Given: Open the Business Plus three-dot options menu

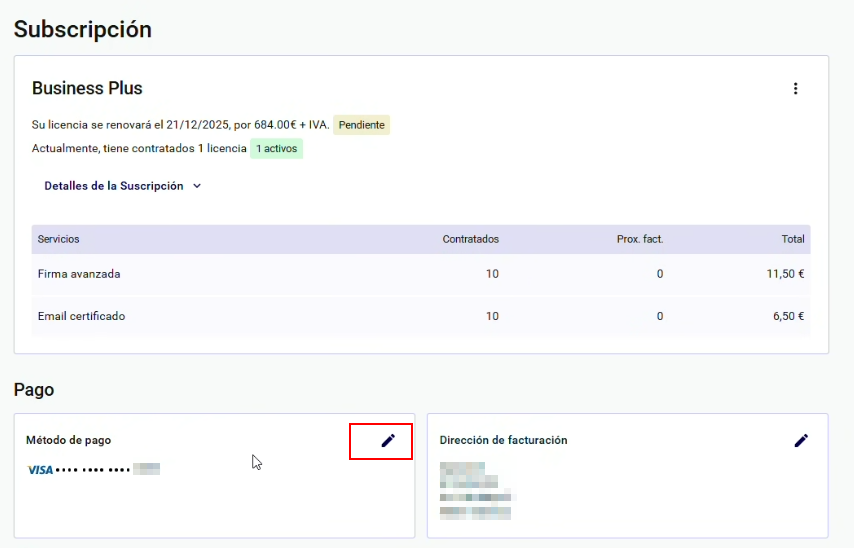Looking at the screenshot, I should click(795, 88).
